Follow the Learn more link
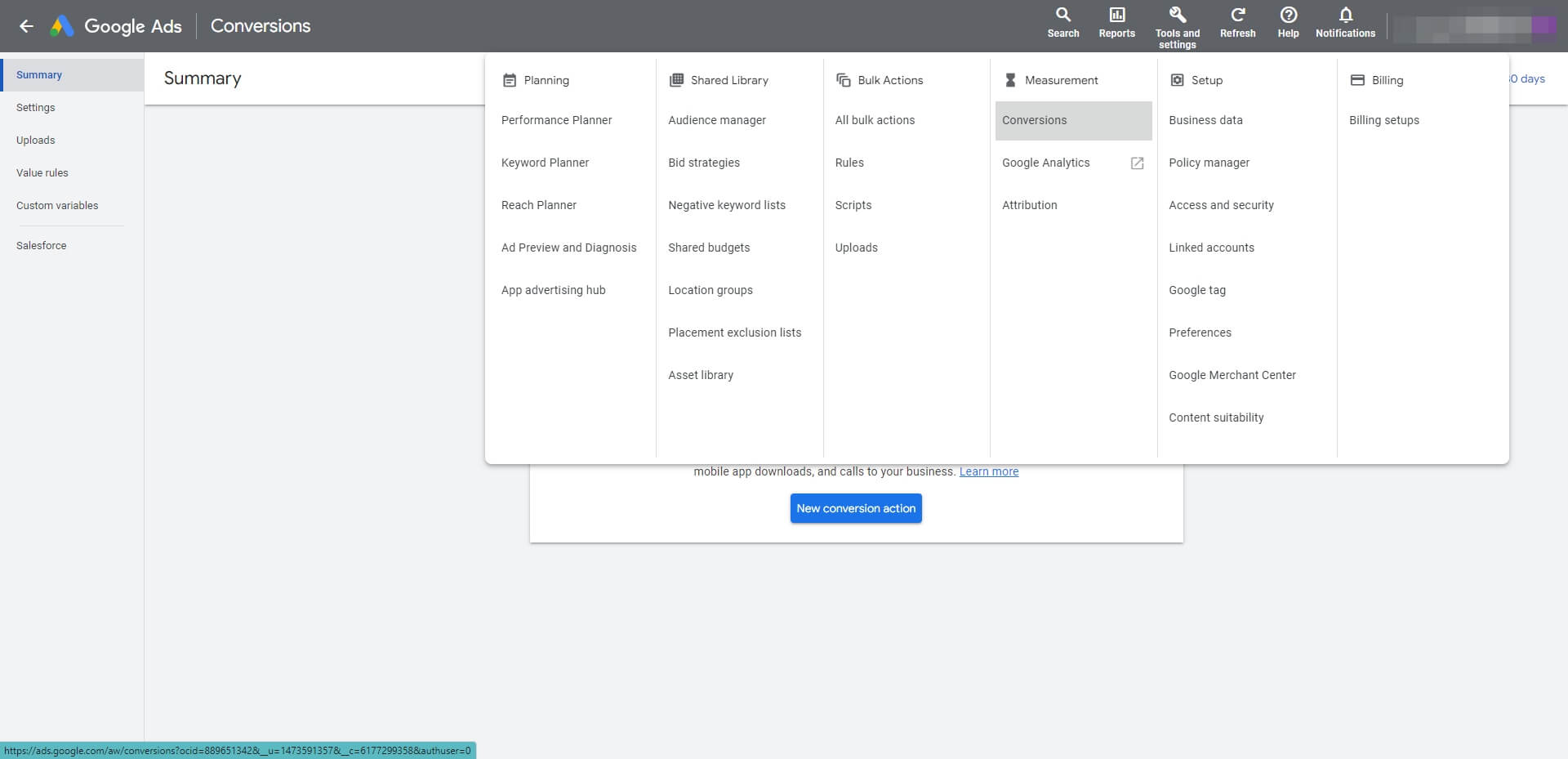This screenshot has width=1568, height=759. 989,471
